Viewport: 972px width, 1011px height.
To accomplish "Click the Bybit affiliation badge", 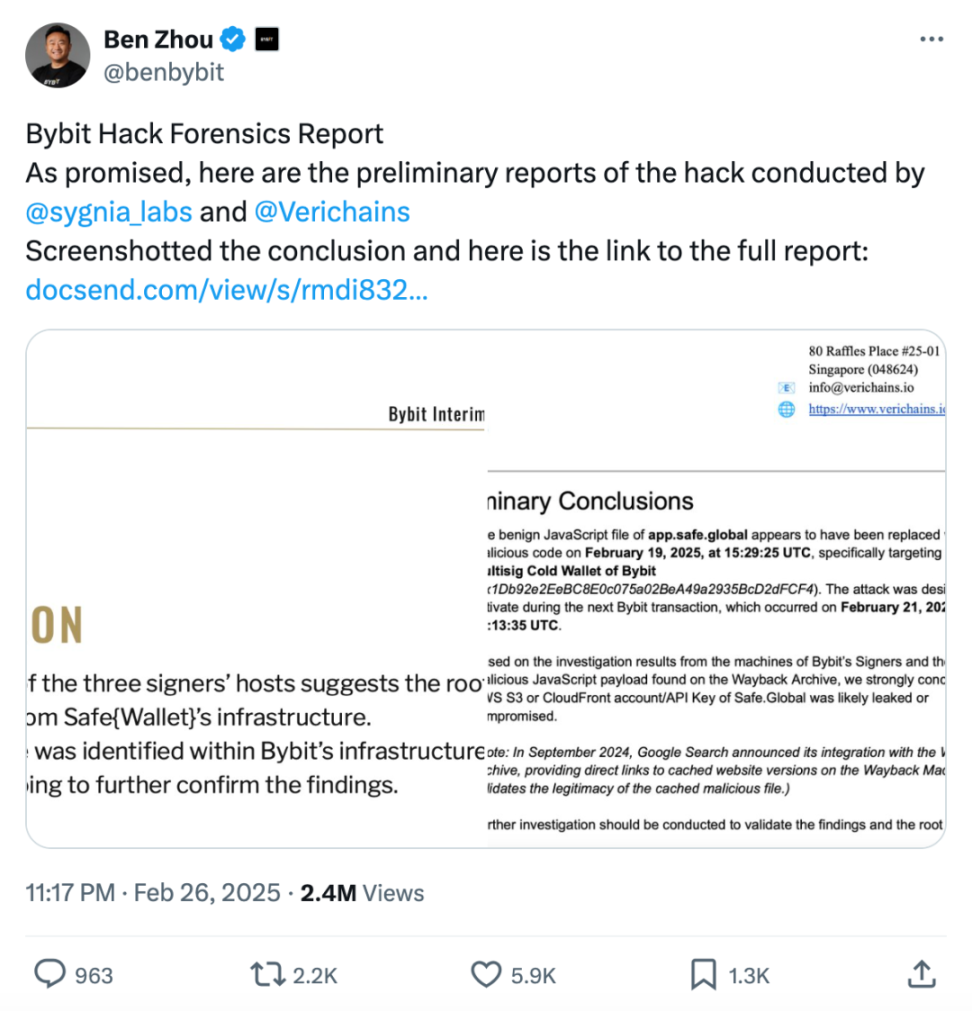I will pyautogui.click(x=266, y=40).
